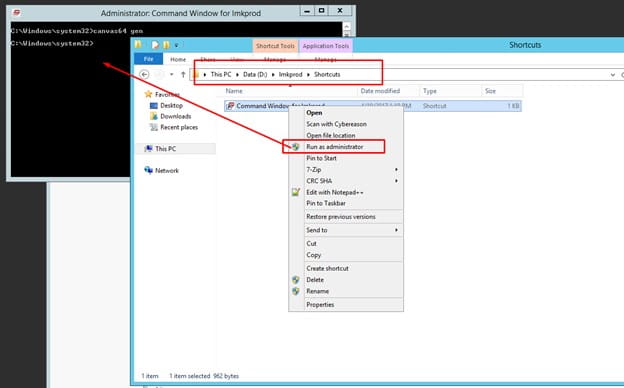Select This PC in navigation pane
This screenshot has height=388, width=624.
point(166,149)
